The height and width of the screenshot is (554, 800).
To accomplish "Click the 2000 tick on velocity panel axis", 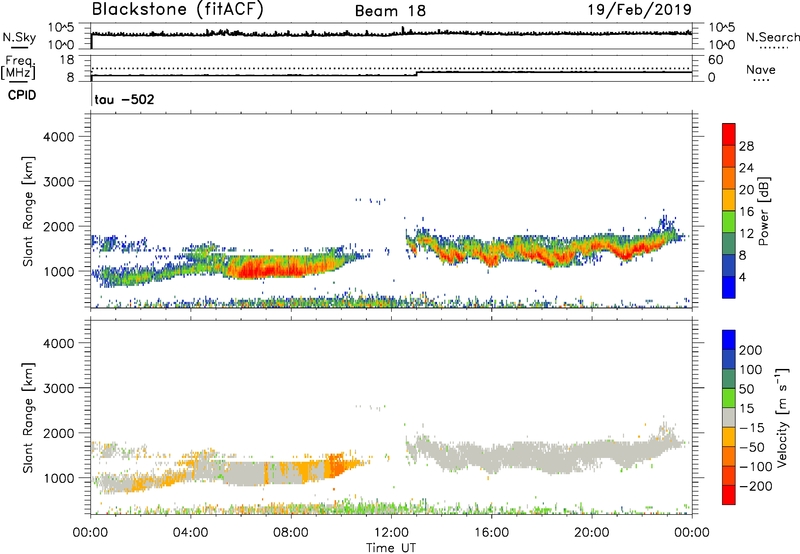I will coord(58,433).
